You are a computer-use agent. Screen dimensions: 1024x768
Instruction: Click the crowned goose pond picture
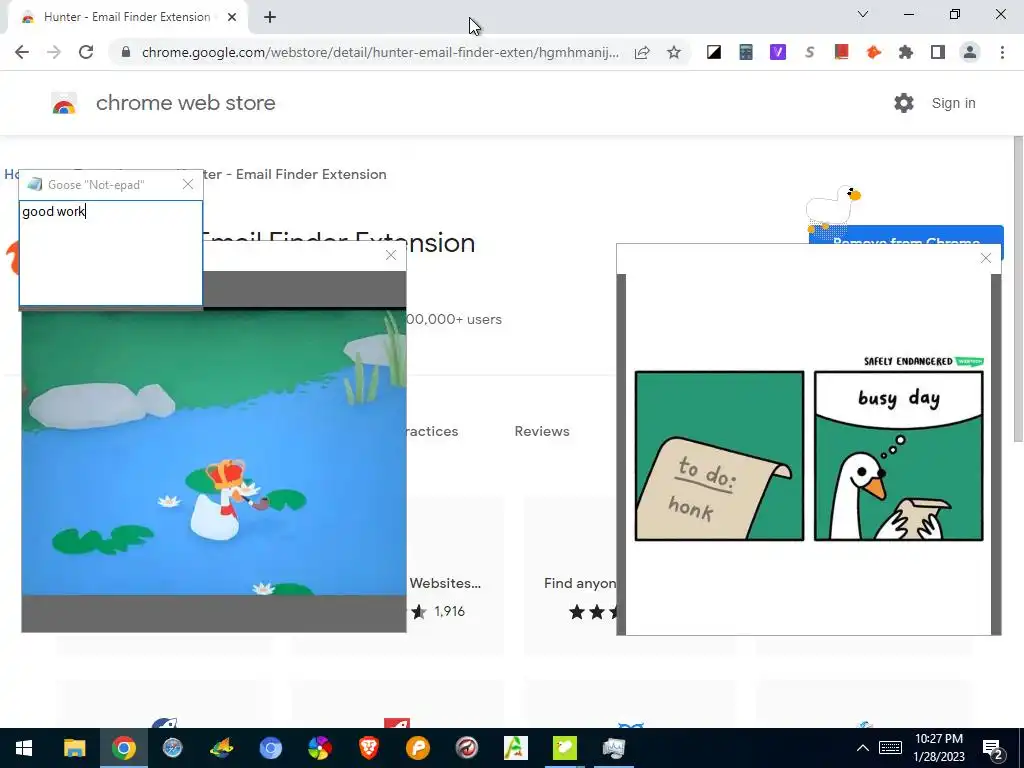coord(214,452)
